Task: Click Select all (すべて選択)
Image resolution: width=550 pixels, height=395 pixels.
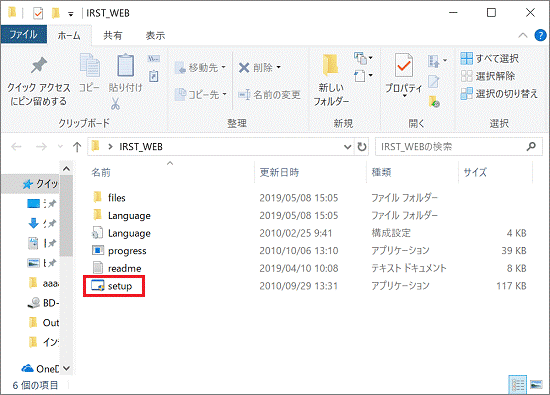Action: [x=490, y=59]
